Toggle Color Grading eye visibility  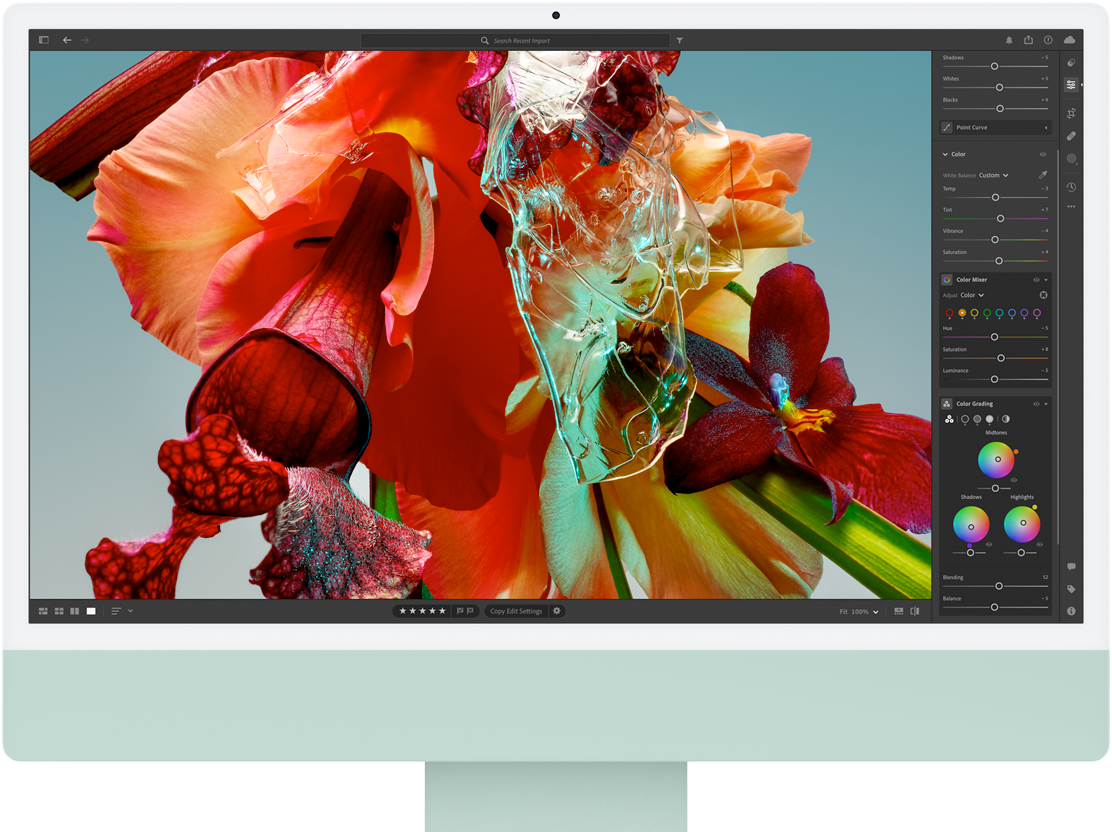1036,404
